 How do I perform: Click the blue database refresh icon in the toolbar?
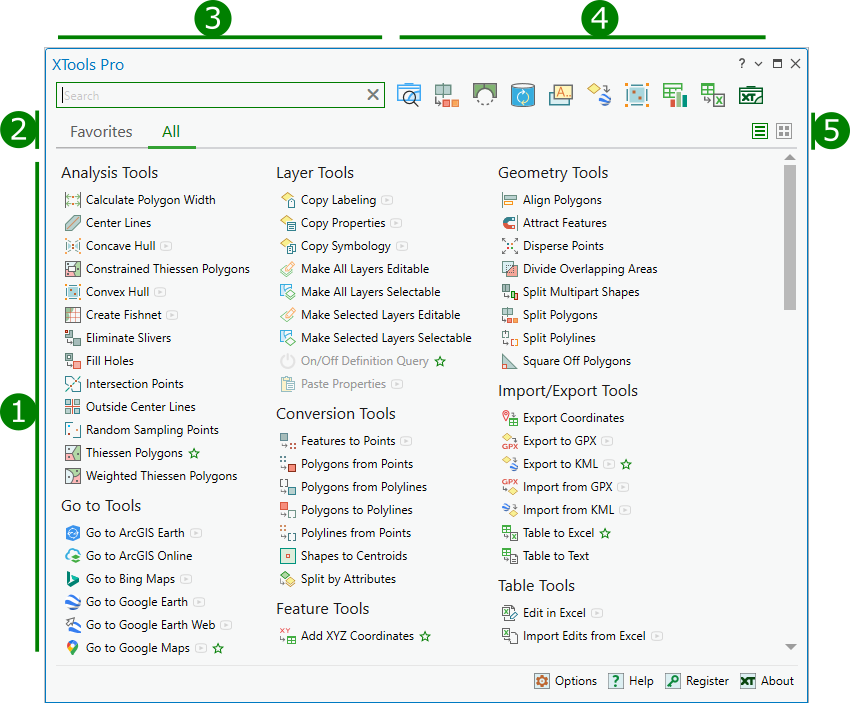coord(523,95)
